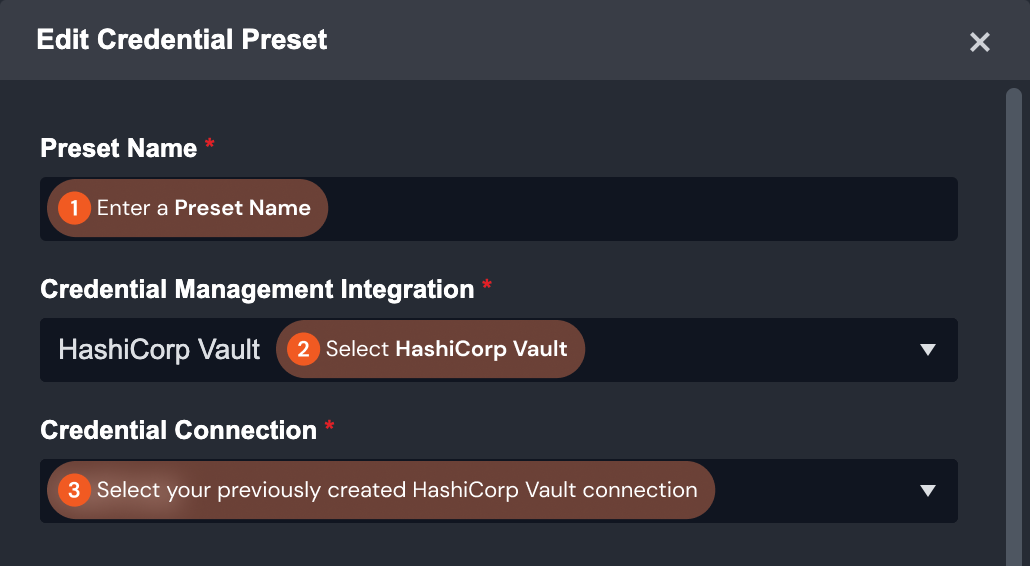Screen dimensions: 1030x566
Task: Click the orange step 2 badge
Action: 303,349
